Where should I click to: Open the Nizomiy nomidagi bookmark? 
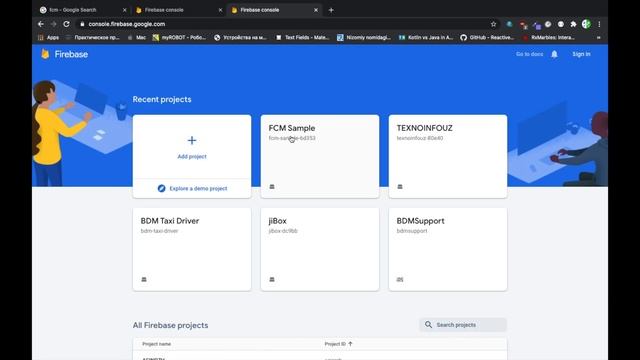point(364,38)
